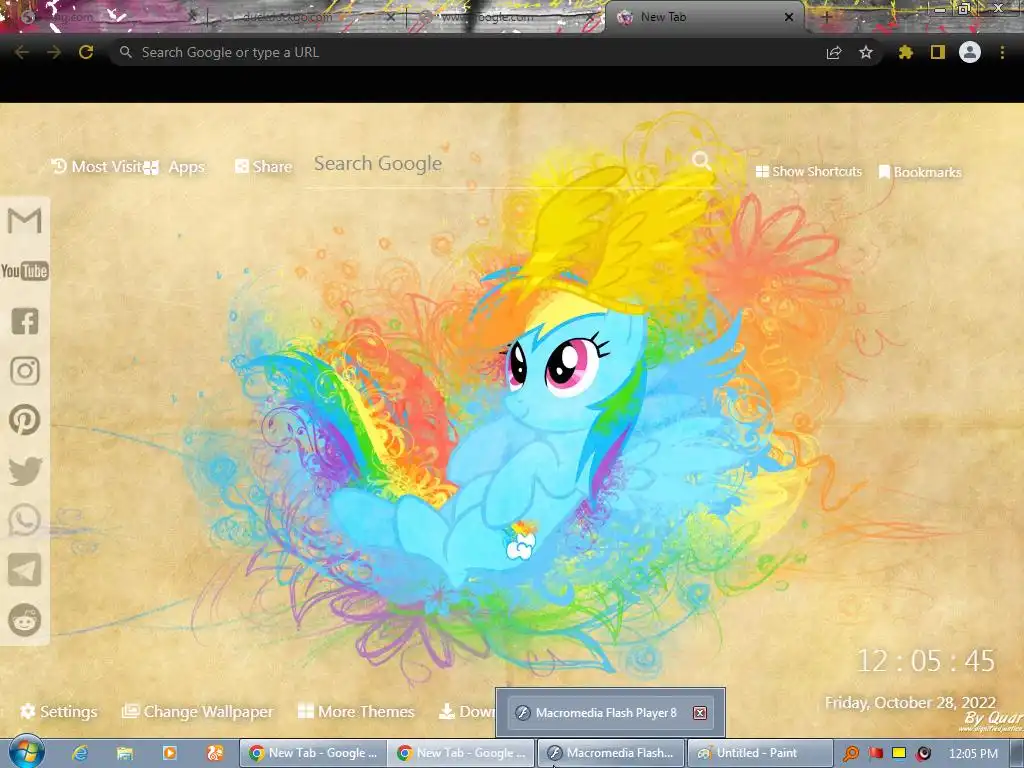Switch to the Untitled - Paint taskbar button
This screenshot has width=1024, height=768.
[x=760, y=753]
